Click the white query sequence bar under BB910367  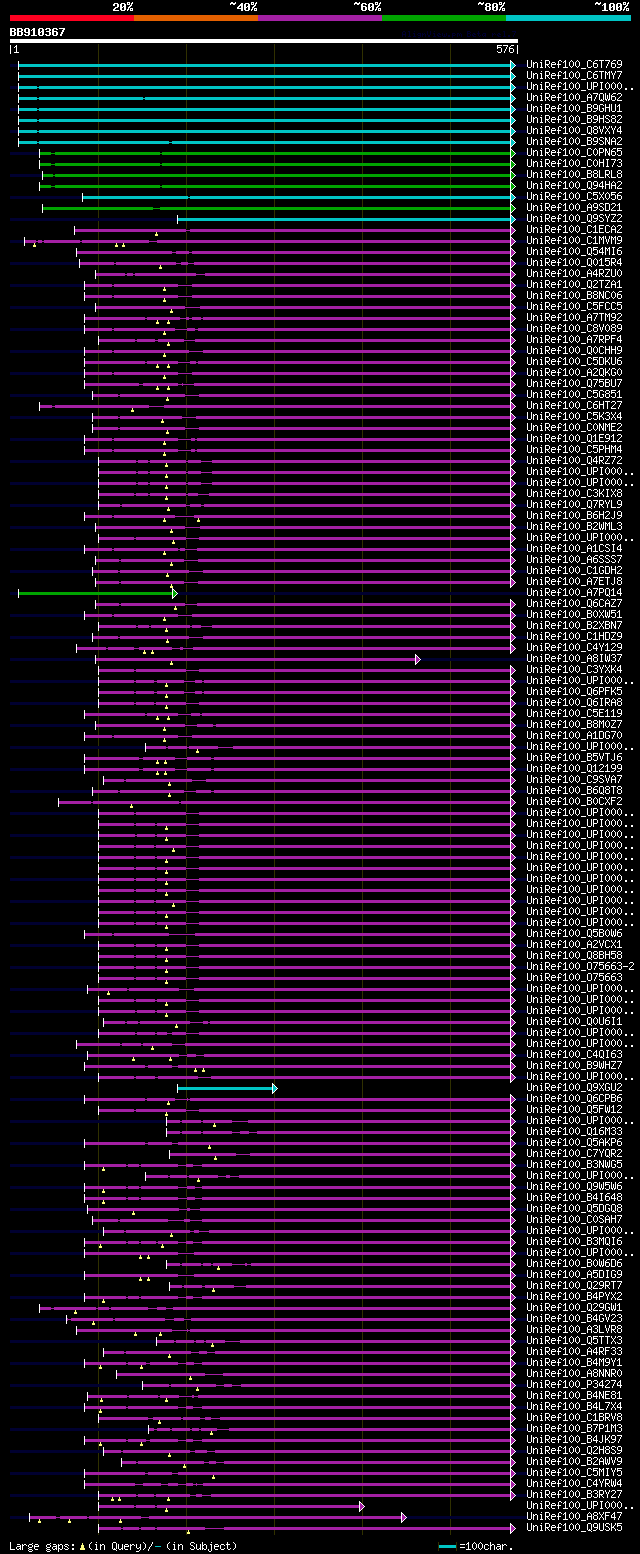pos(263,41)
